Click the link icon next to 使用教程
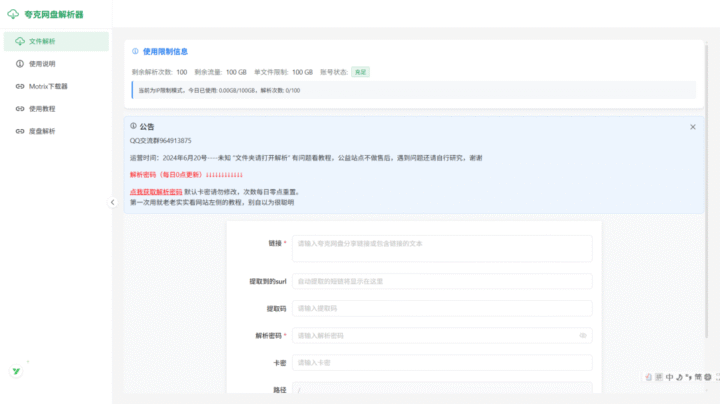Viewport: 720px width, 404px height. tap(20, 109)
